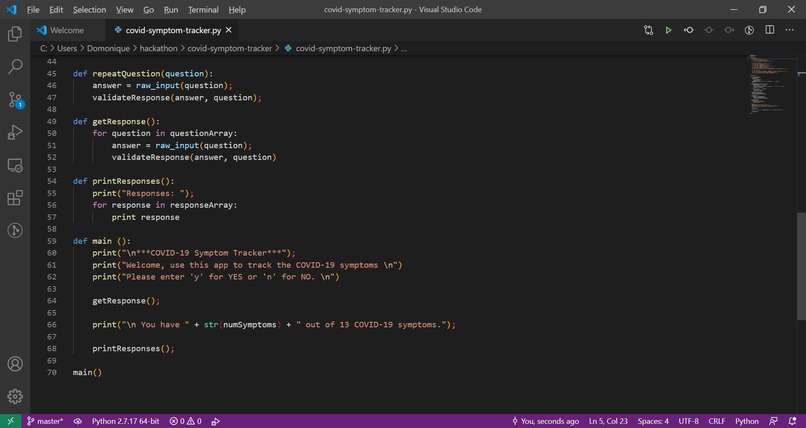Viewport: 806px width, 428px height.
Task: Open notifications bell in status bar
Action: tap(793, 421)
